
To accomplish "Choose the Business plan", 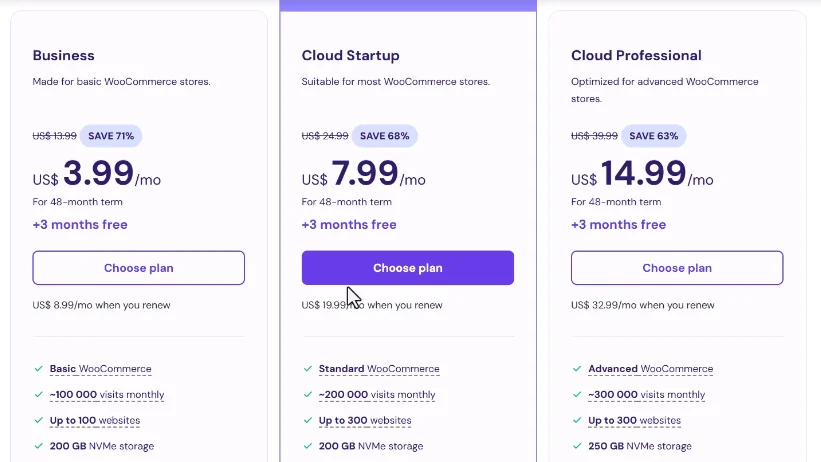I will pos(138,268).
